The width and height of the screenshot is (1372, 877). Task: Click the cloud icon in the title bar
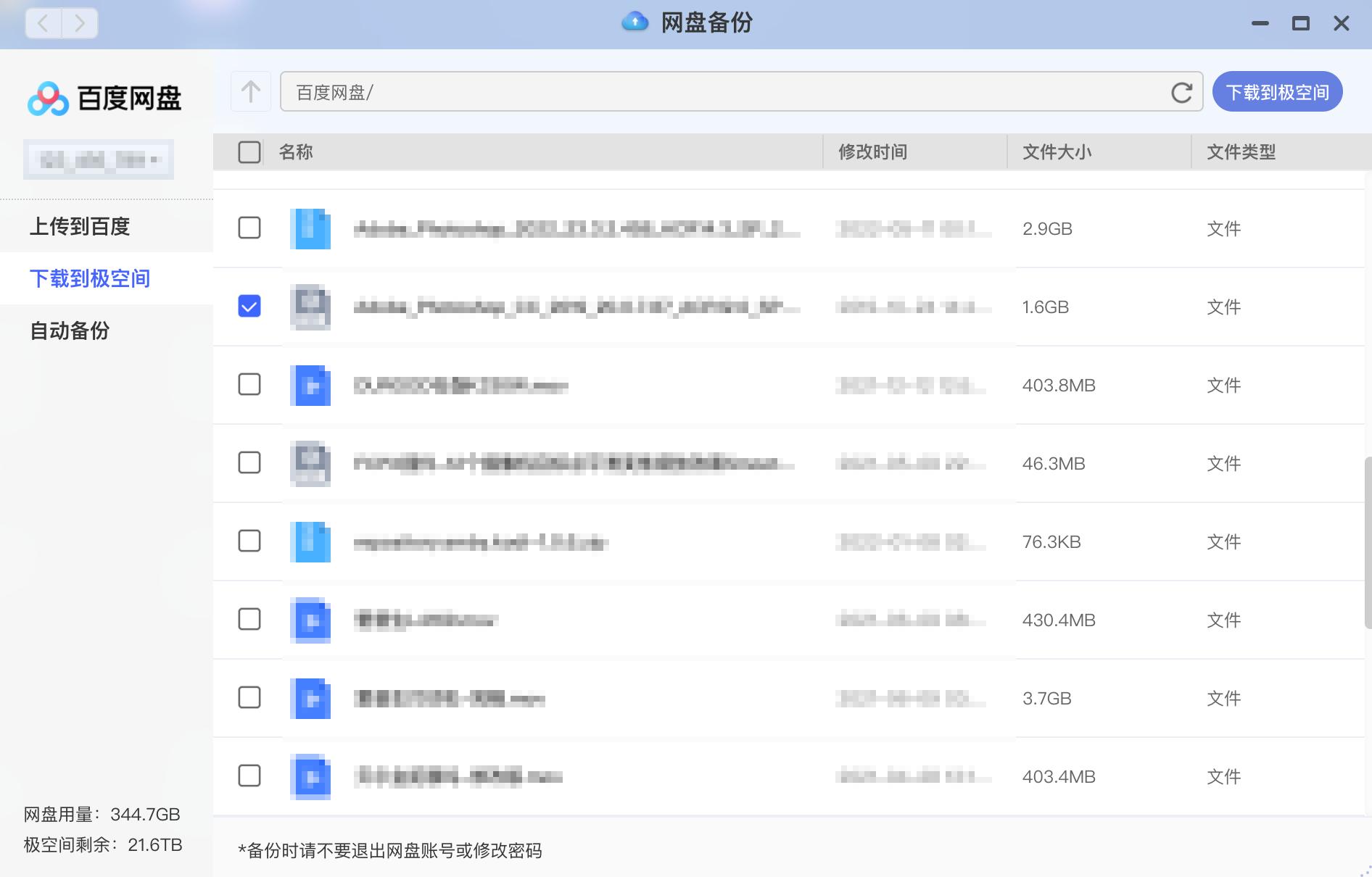[635, 22]
